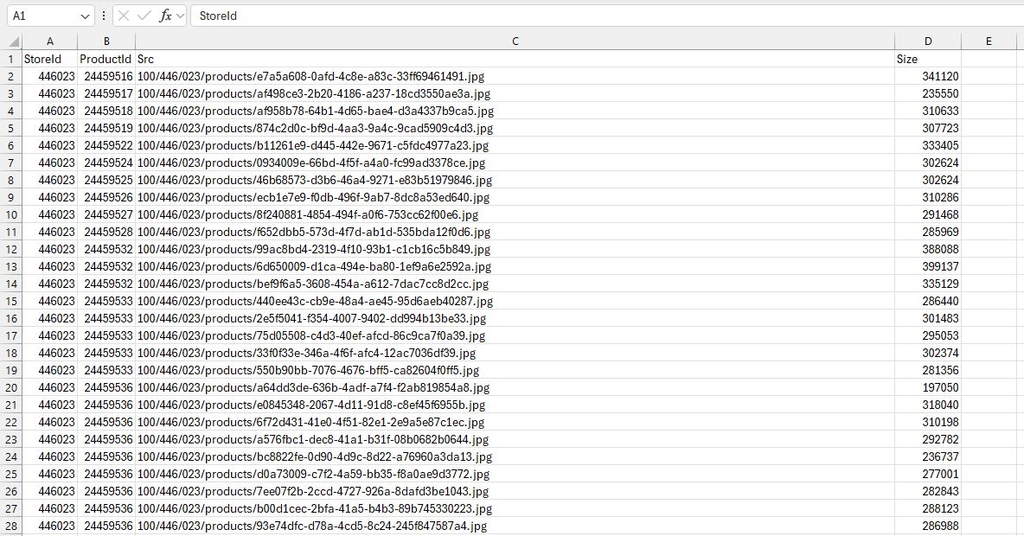The width and height of the screenshot is (1024, 536).
Task: Select row 10 header
Action: [11, 215]
